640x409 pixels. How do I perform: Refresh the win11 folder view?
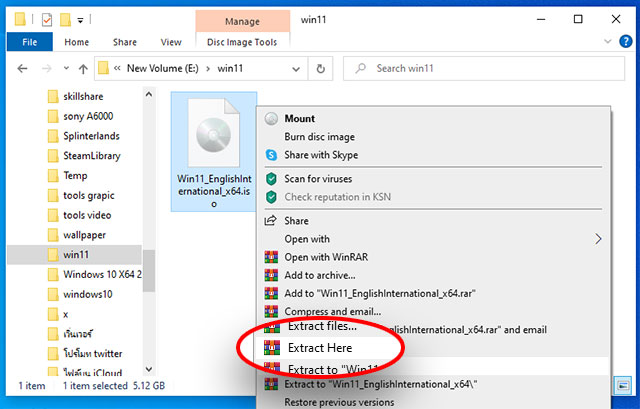pyautogui.click(x=321, y=69)
